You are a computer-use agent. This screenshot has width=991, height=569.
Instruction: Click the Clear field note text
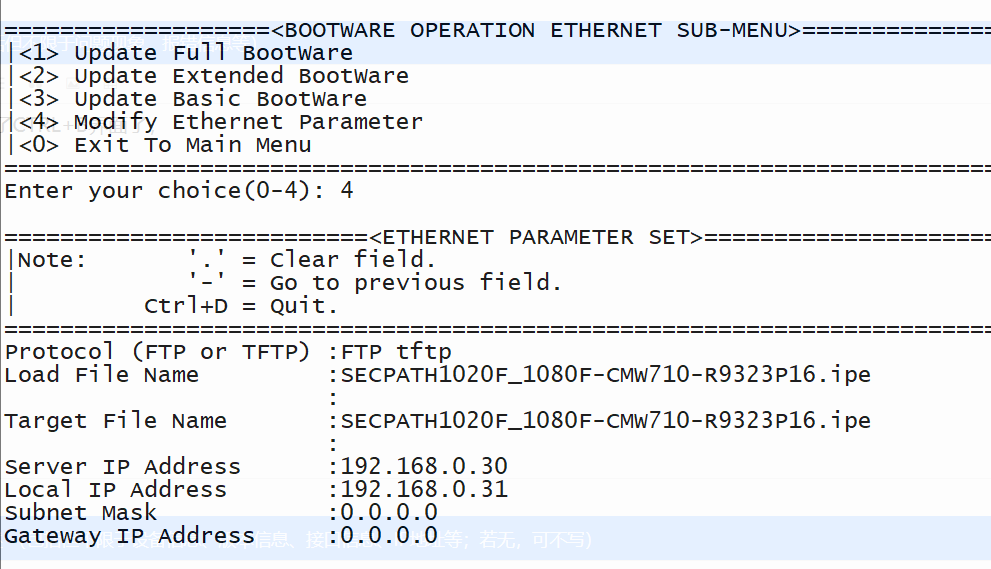coord(312,260)
